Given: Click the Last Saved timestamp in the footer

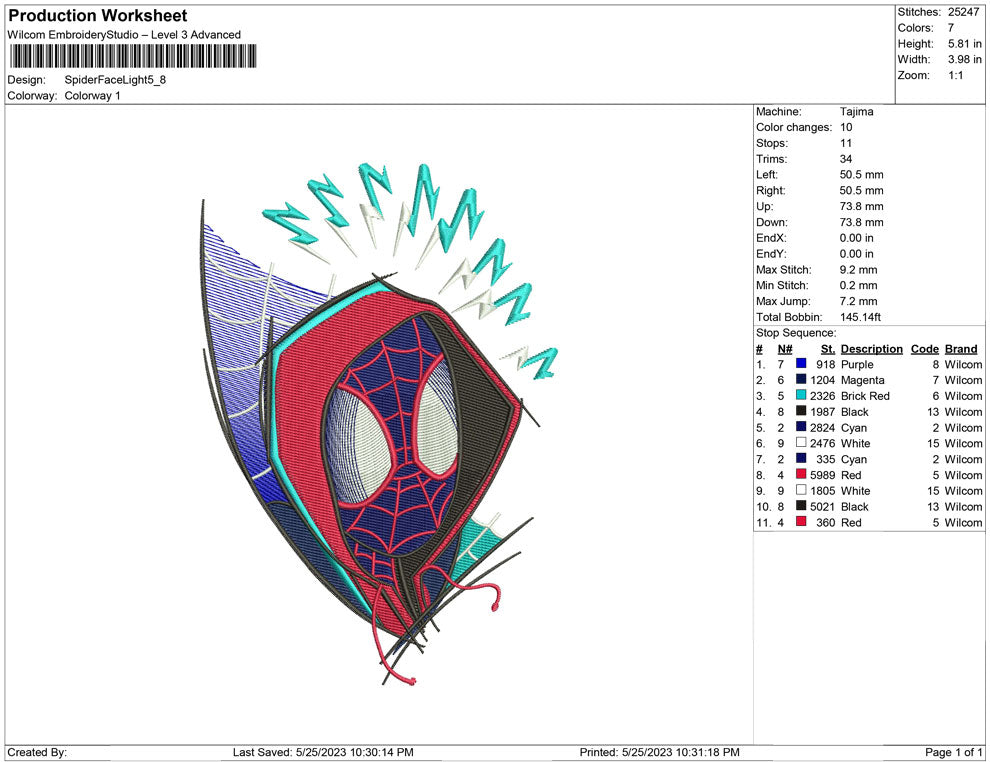Looking at the screenshot, I should pos(323,753).
